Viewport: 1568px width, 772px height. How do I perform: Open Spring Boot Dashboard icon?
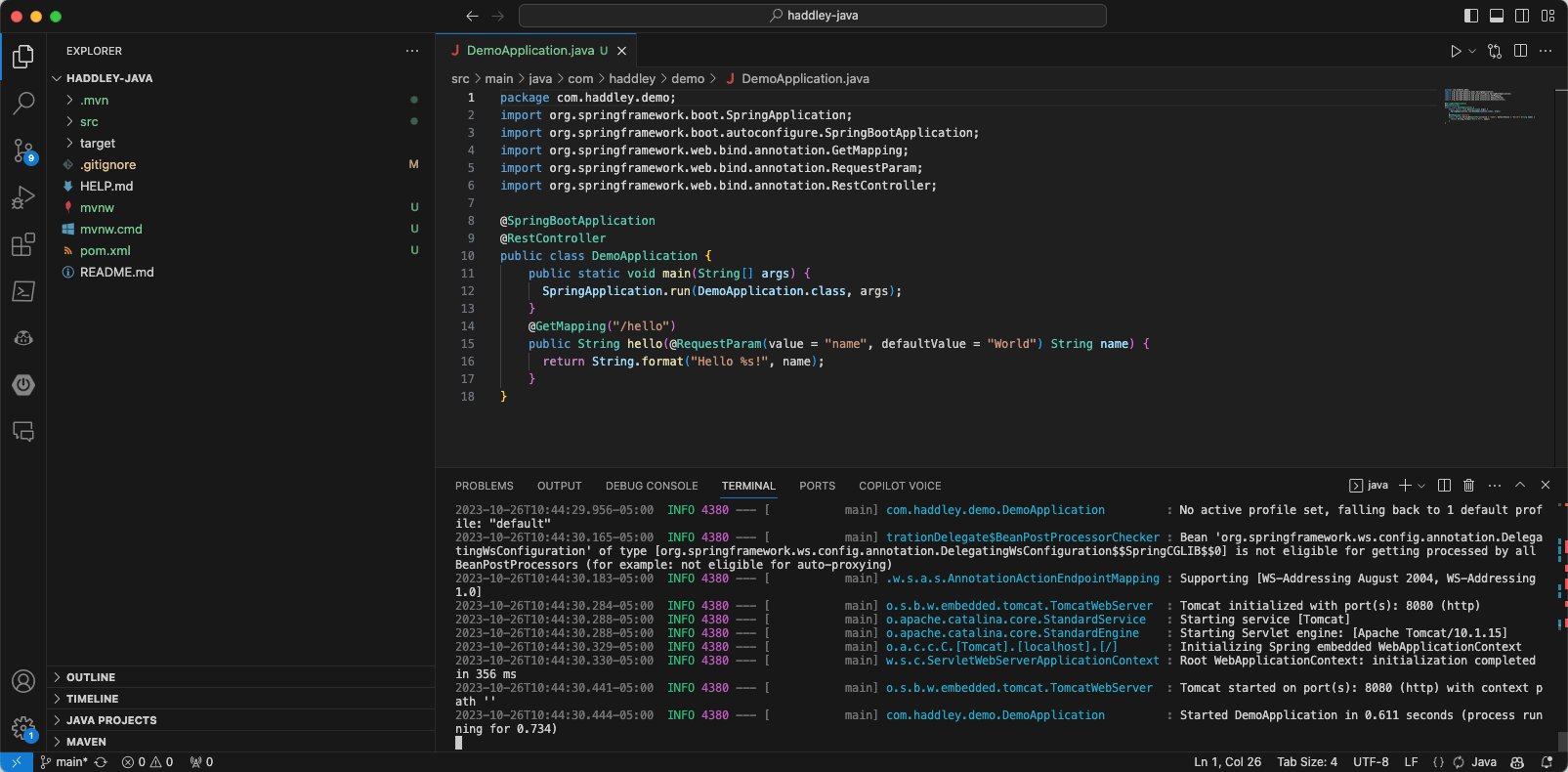(23, 385)
